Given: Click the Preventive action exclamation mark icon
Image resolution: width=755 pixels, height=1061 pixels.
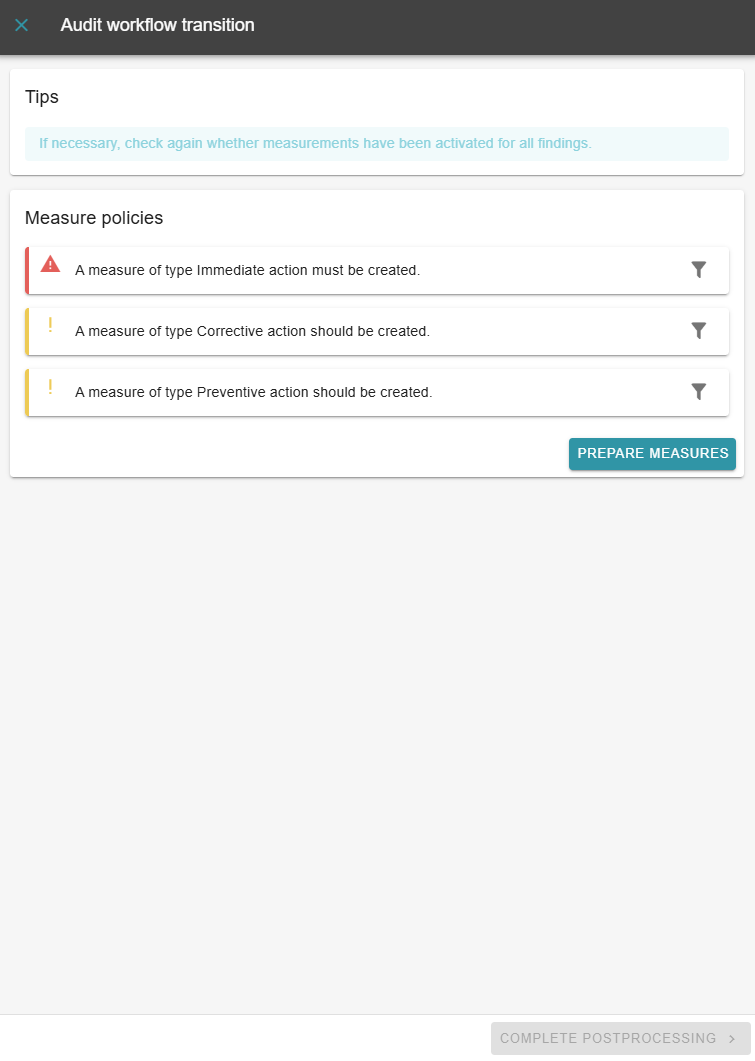Looking at the screenshot, I should pos(50,387).
